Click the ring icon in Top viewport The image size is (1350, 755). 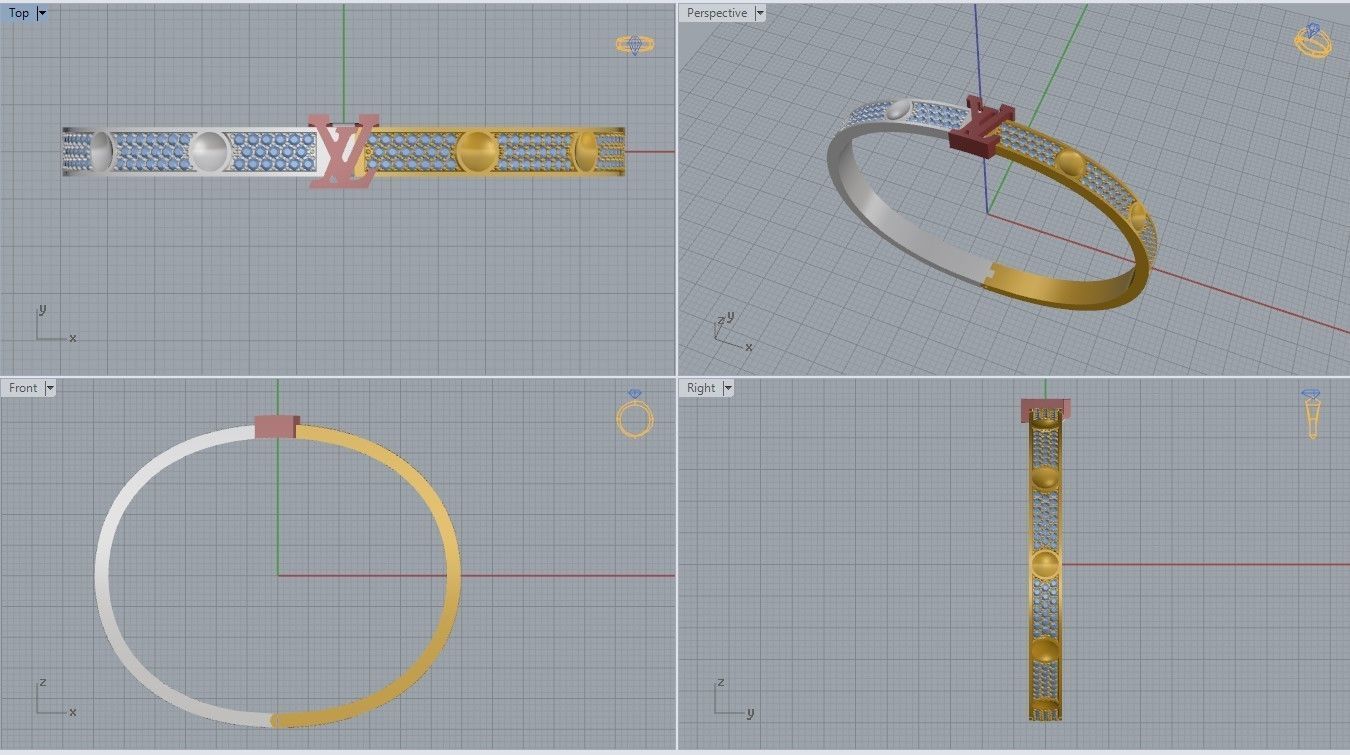point(634,44)
